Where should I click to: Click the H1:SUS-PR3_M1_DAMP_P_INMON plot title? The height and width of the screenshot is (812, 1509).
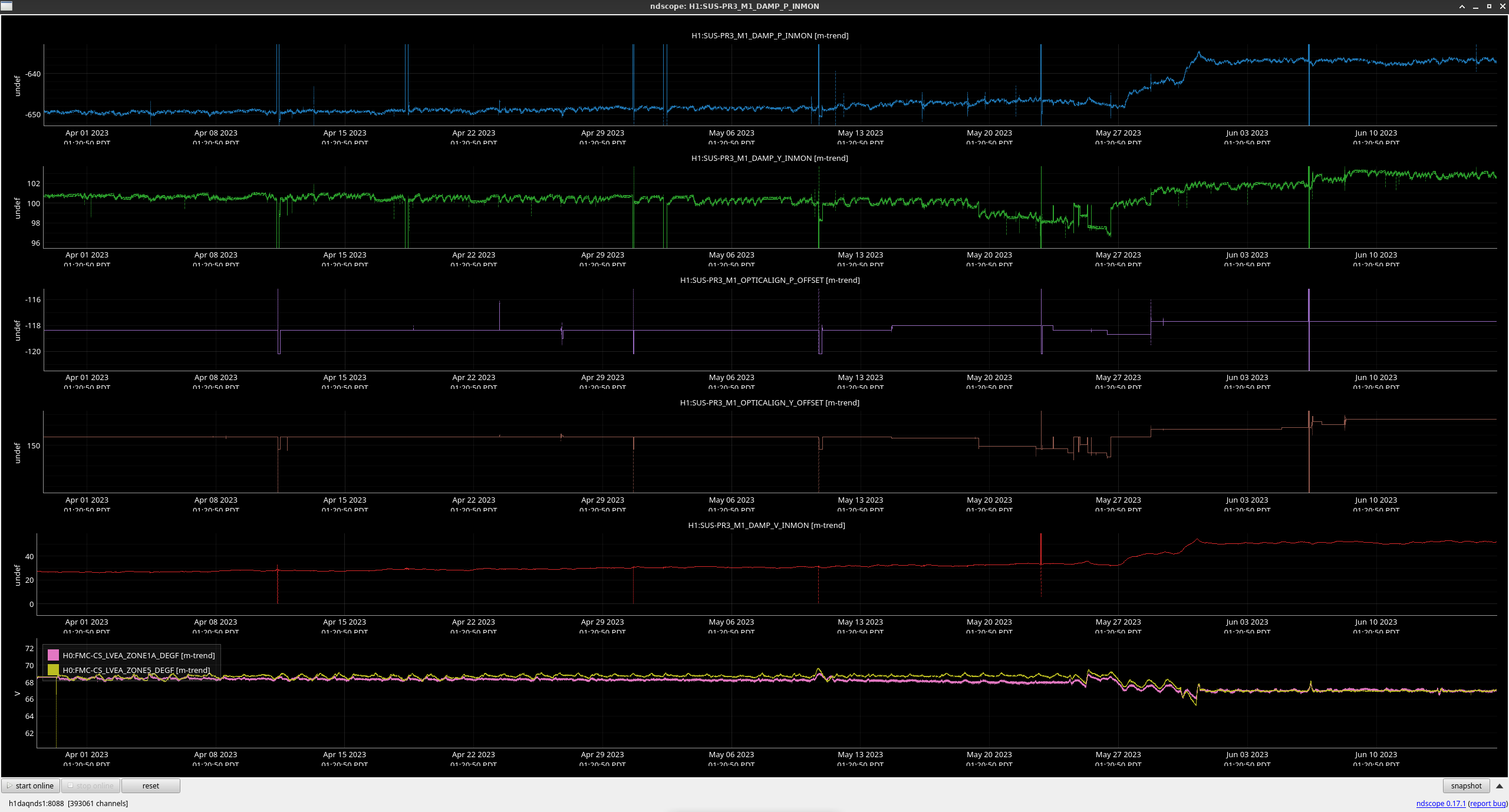[x=769, y=36]
